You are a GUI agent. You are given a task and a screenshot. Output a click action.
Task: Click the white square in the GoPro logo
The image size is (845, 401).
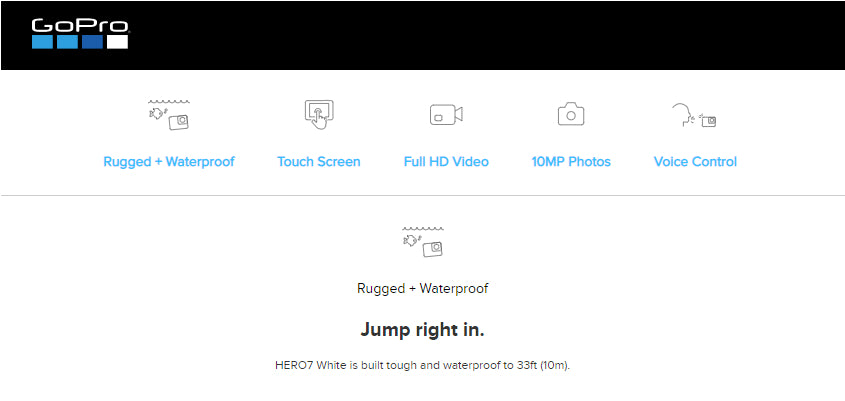(x=117, y=42)
